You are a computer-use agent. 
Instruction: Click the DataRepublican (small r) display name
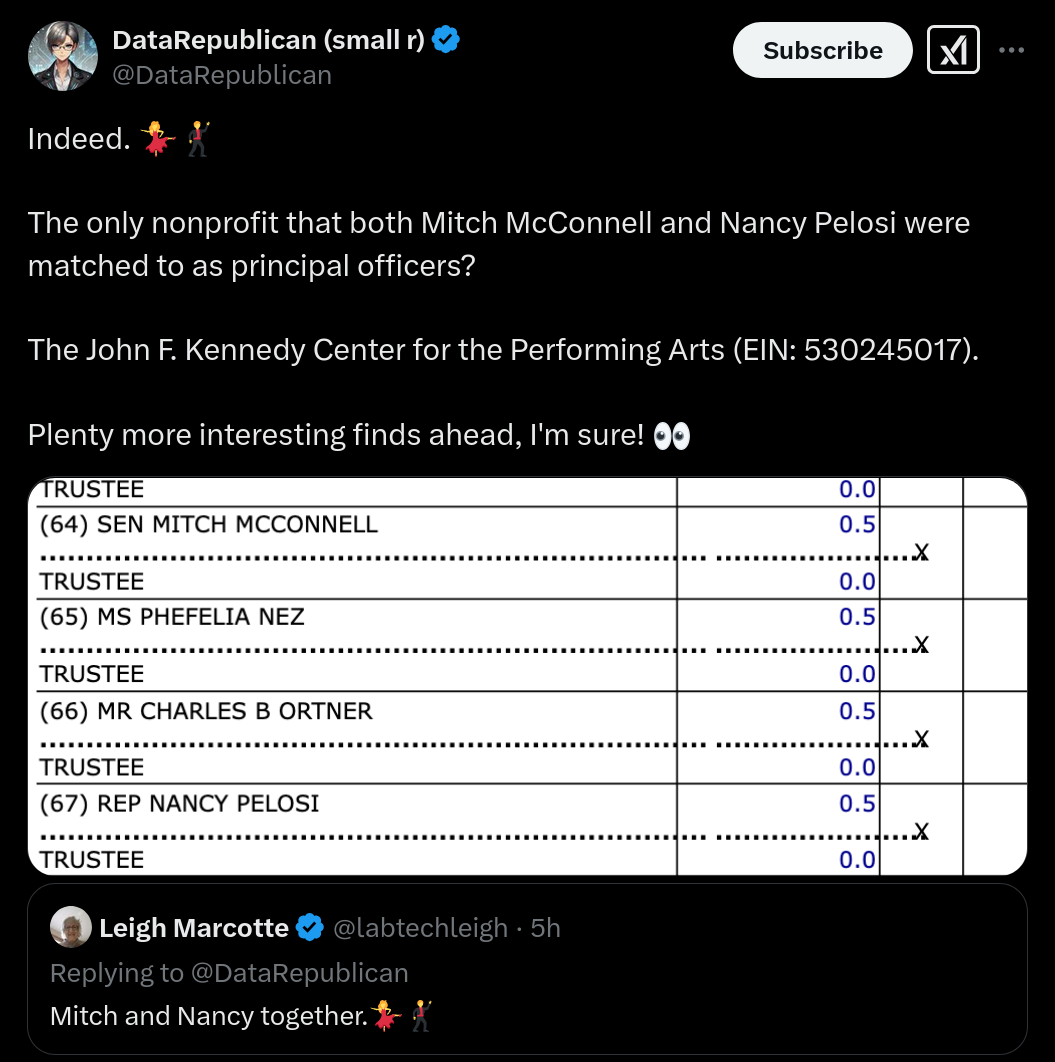click(268, 40)
